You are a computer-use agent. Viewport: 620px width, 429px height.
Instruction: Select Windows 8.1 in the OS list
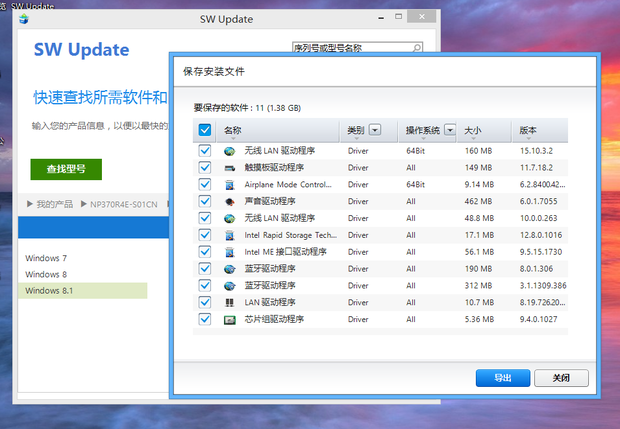[83, 291]
